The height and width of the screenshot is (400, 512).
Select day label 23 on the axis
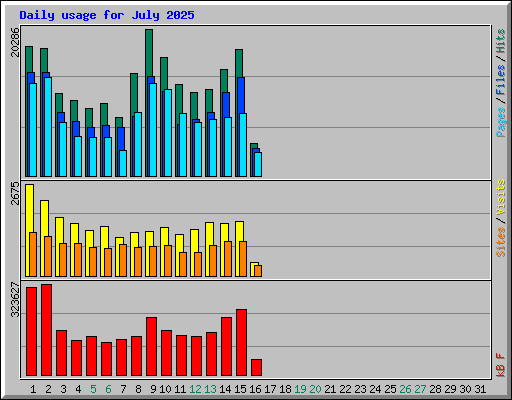pyautogui.click(x=360, y=389)
